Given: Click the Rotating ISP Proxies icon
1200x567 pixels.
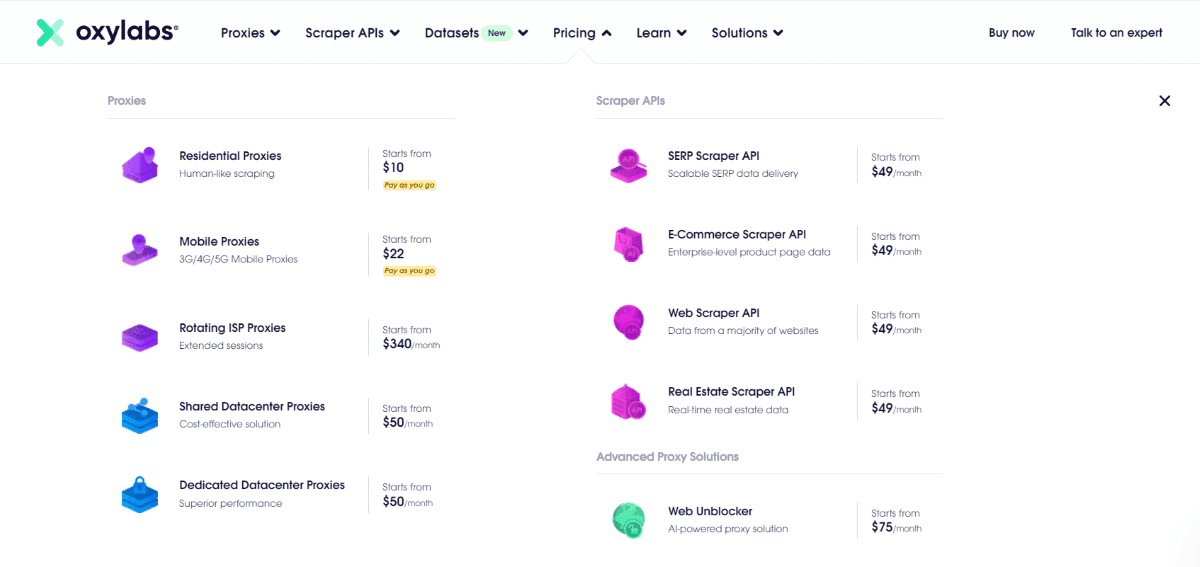Looking at the screenshot, I should coord(140,337).
